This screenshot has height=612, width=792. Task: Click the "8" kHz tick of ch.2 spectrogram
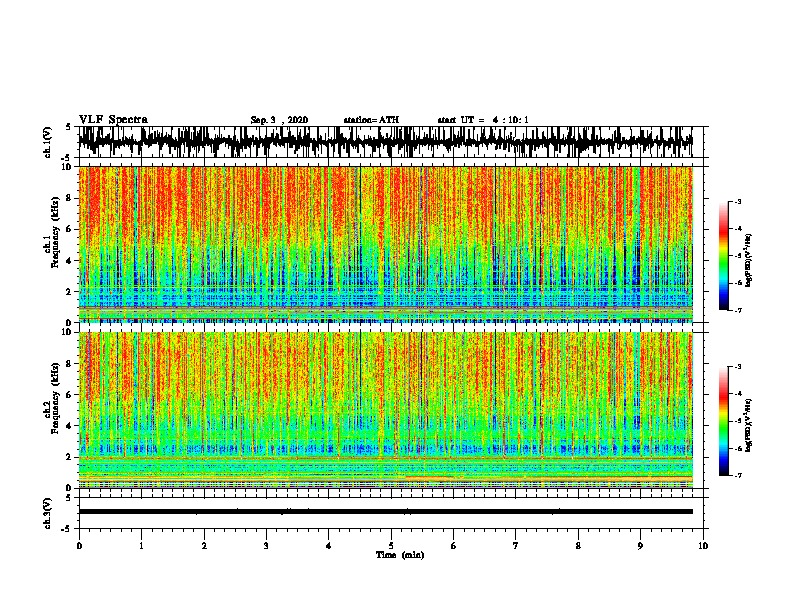point(70,364)
